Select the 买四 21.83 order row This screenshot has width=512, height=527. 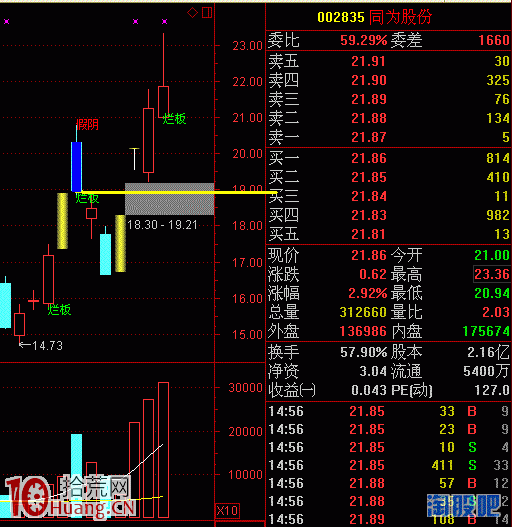coord(389,215)
